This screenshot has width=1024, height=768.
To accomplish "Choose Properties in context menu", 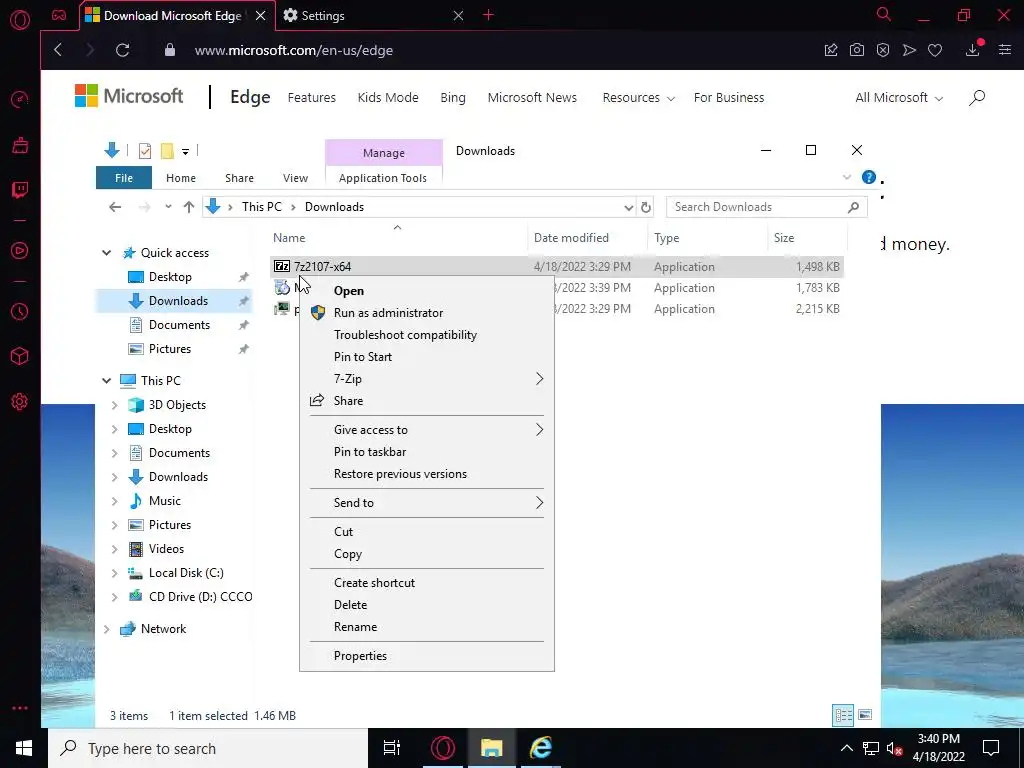I will (427, 656).
